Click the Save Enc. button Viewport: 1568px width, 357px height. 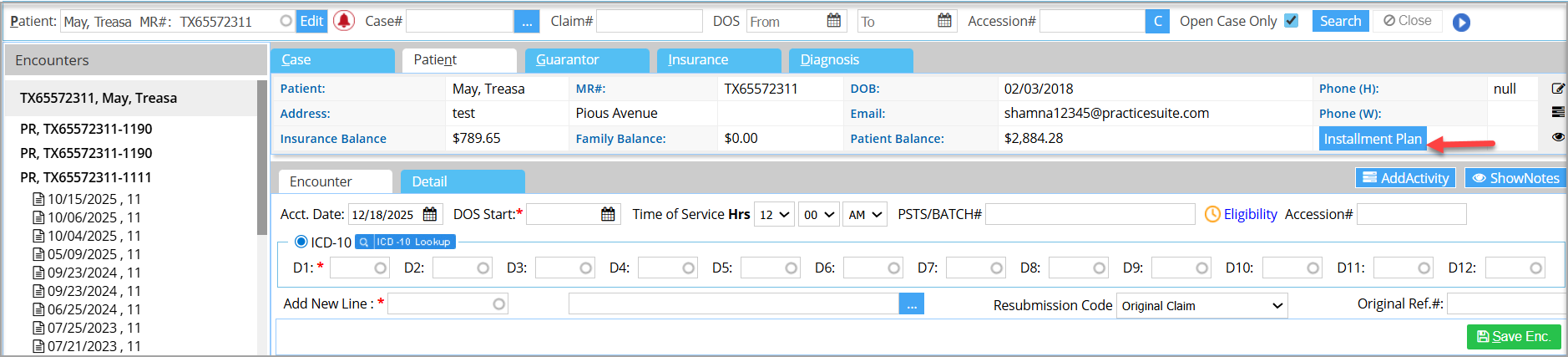pyautogui.click(x=1513, y=336)
